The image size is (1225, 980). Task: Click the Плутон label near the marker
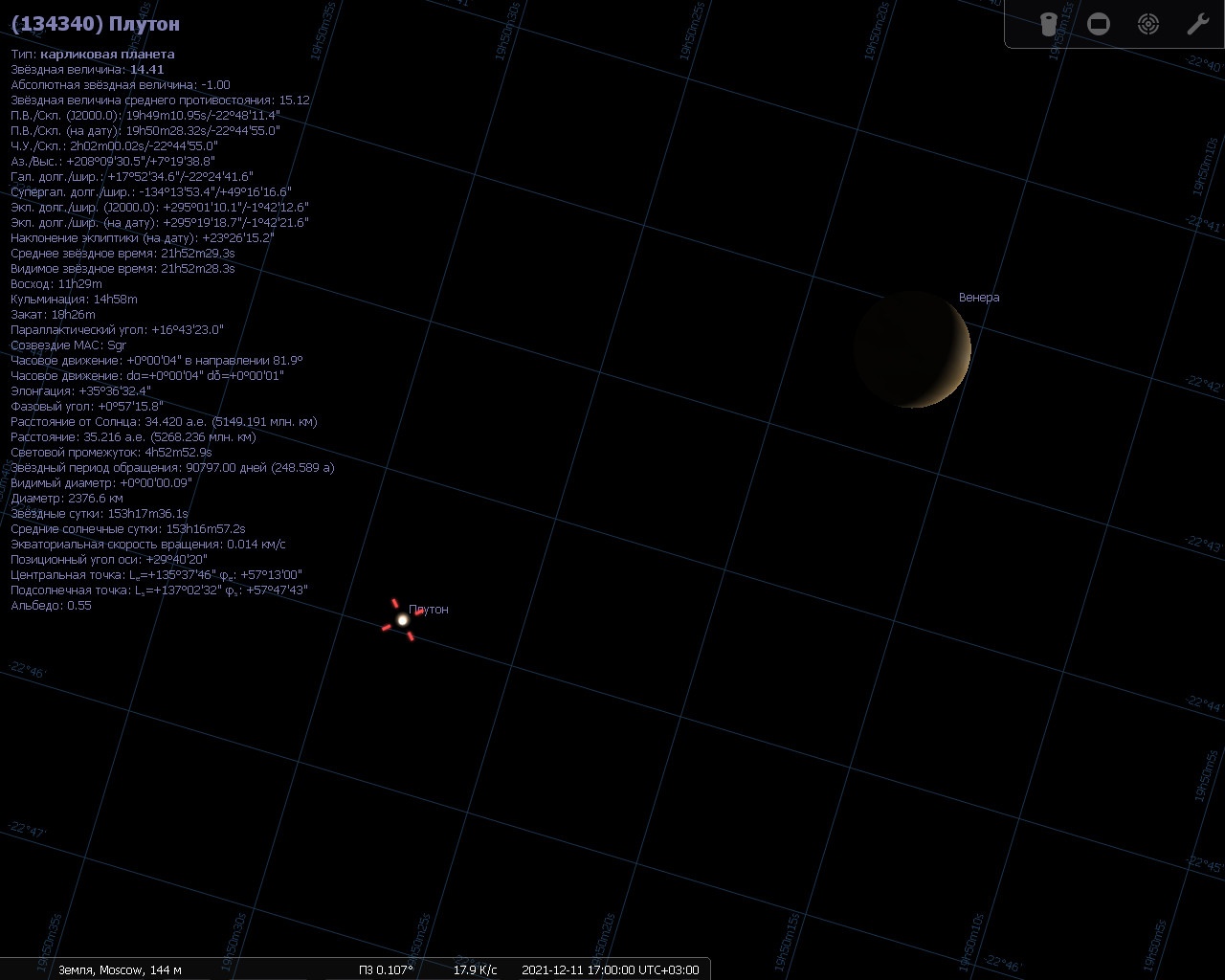point(428,610)
